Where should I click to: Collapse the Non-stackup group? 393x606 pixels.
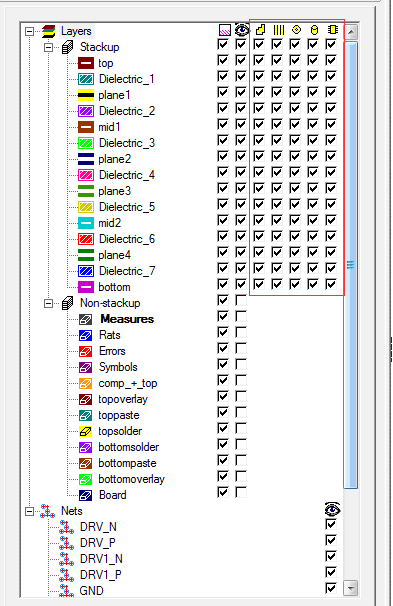(x=48, y=303)
